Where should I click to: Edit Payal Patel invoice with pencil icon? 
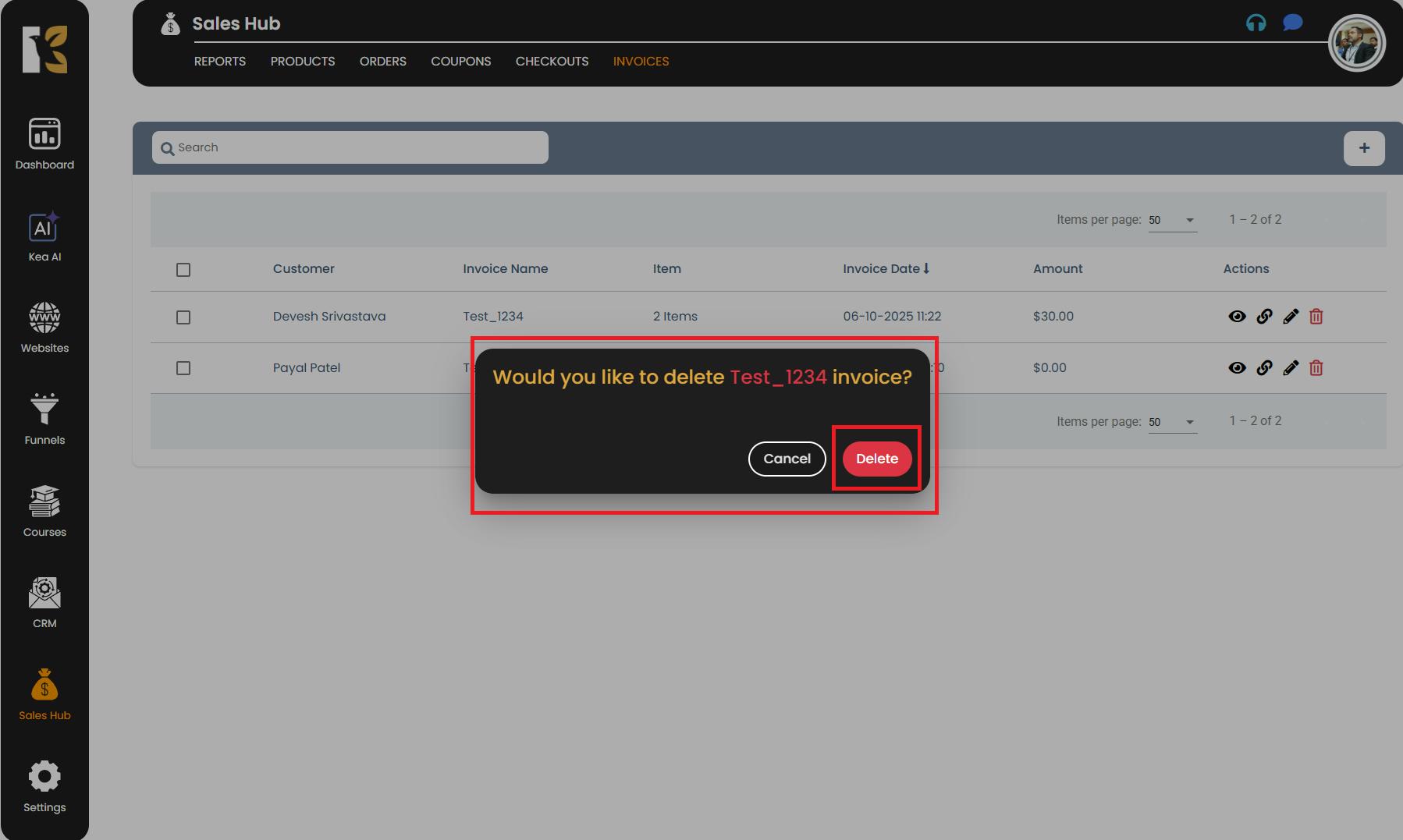coord(1290,368)
